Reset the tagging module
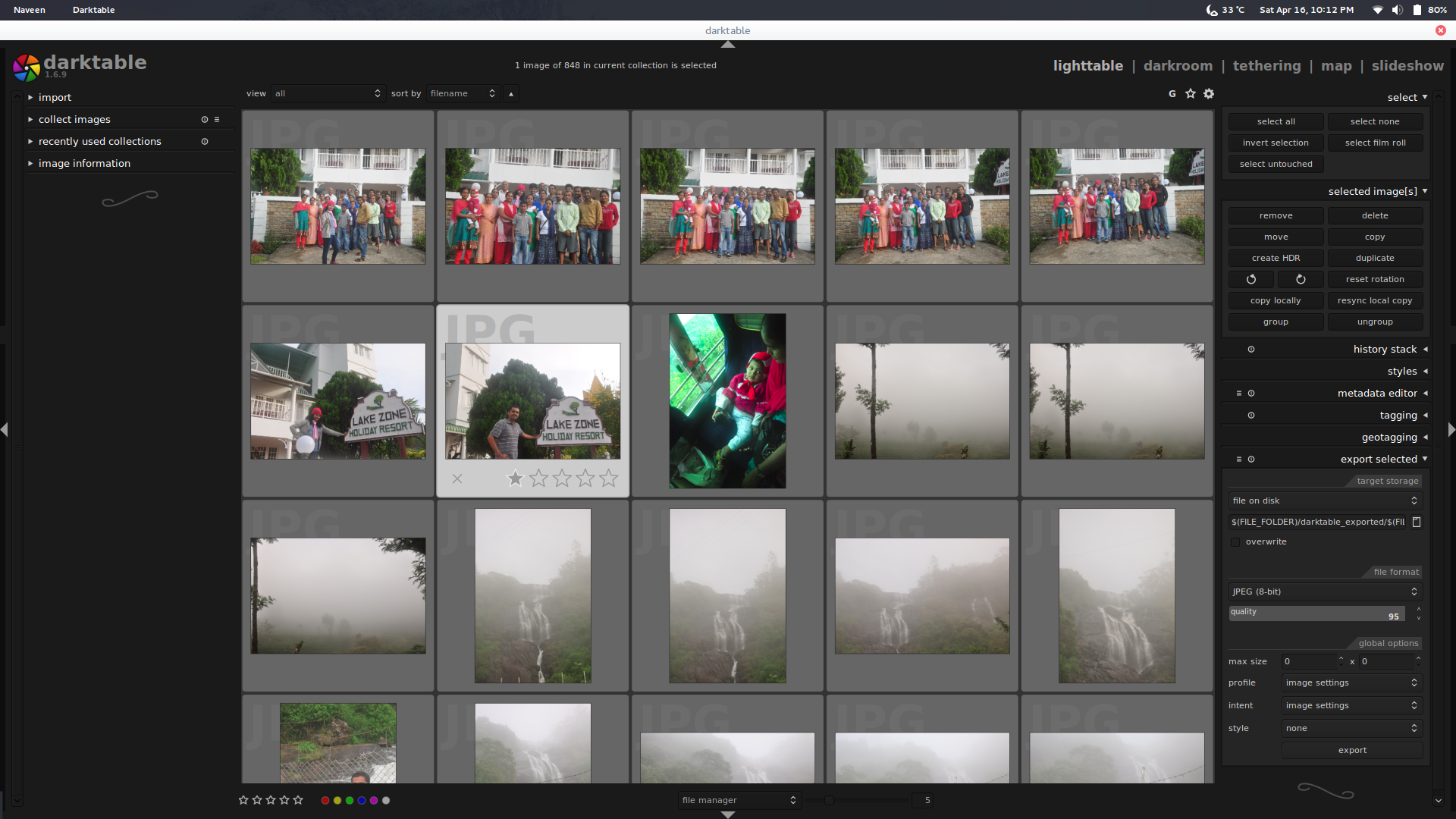The width and height of the screenshot is (1456, 819). point(1251,416)
